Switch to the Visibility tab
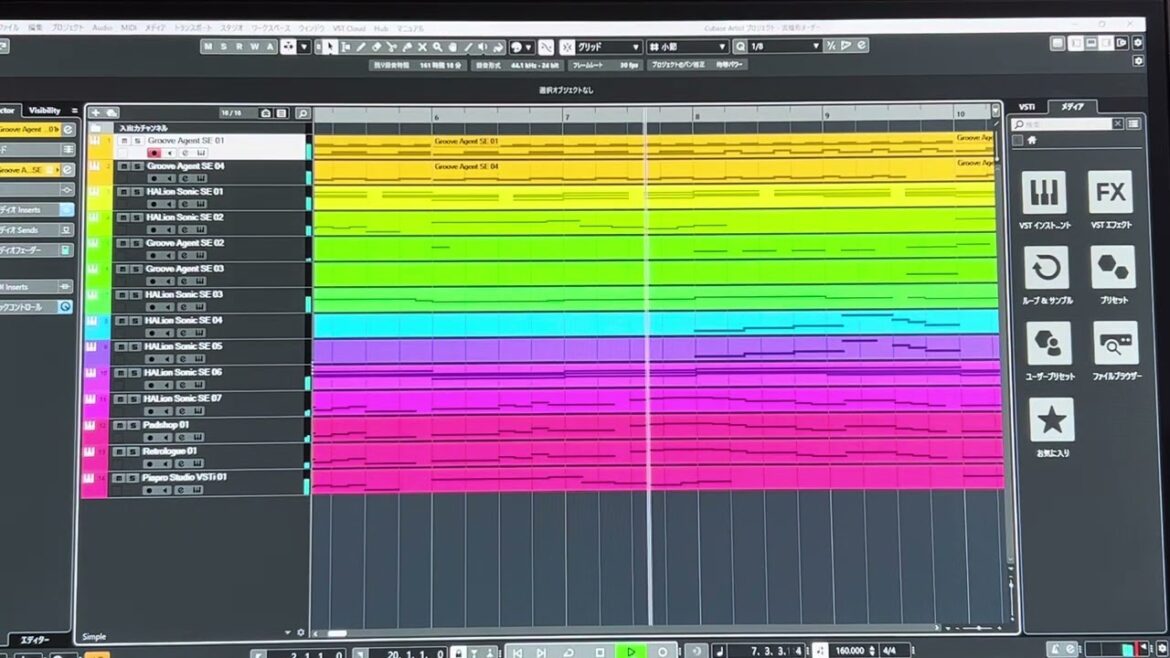This screenshot has width=1170, height=658. coord(44,110)
